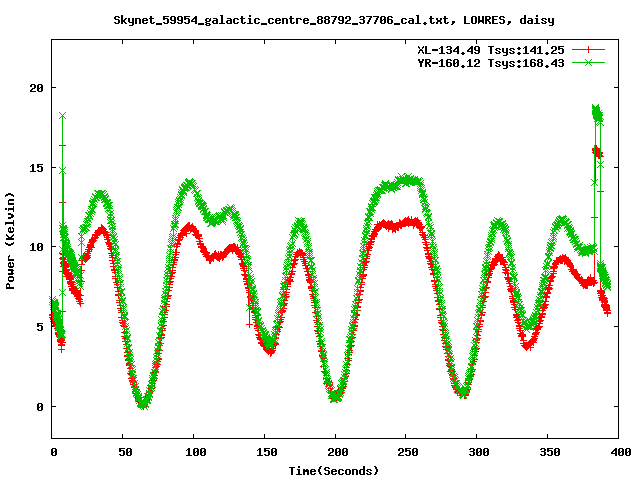Click the x-axis tick label 100
Screen dimensions: 640x480
click(x=196, y=452)
